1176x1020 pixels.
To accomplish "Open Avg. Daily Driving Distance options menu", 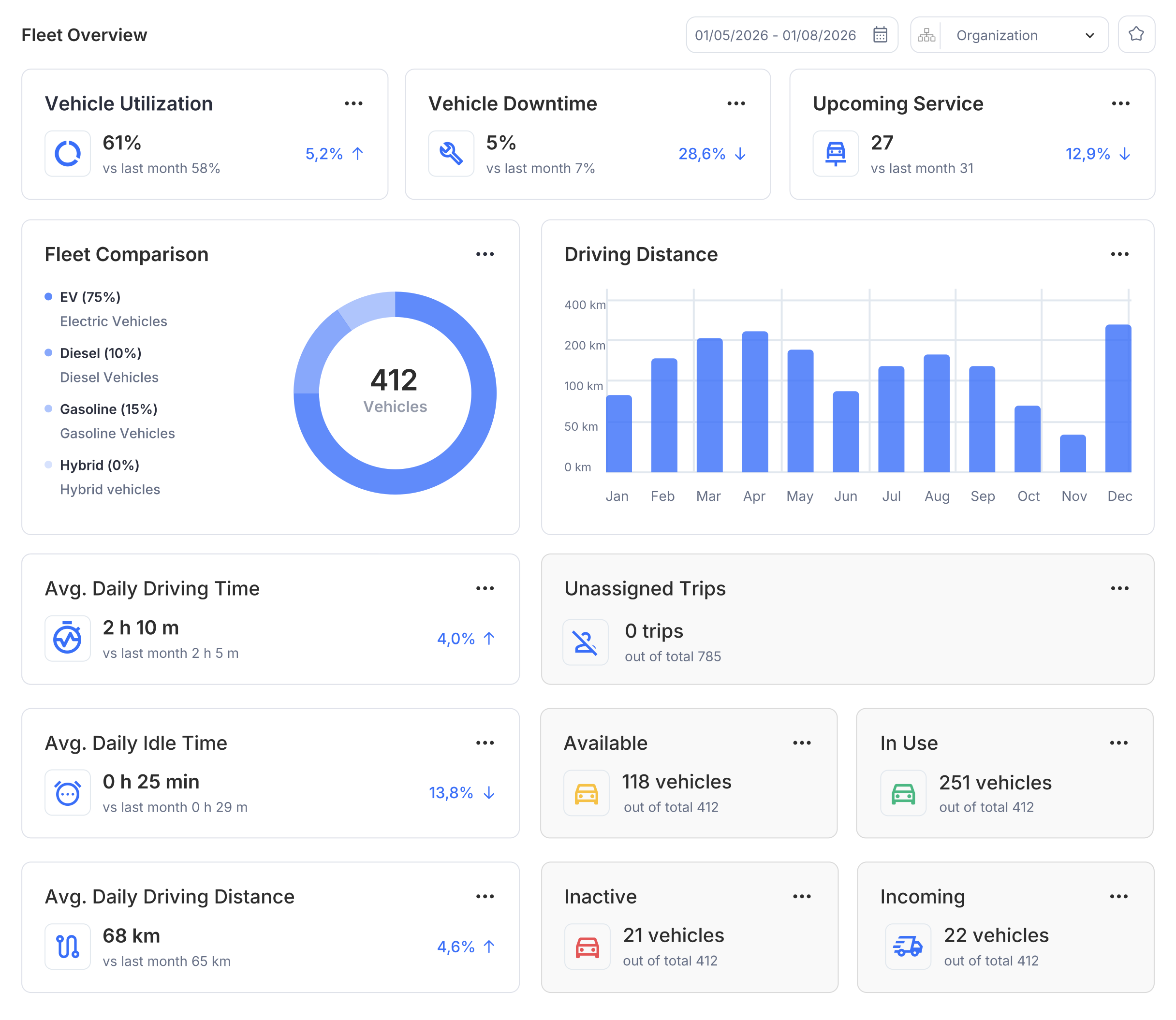I will [x=485, y=896].
